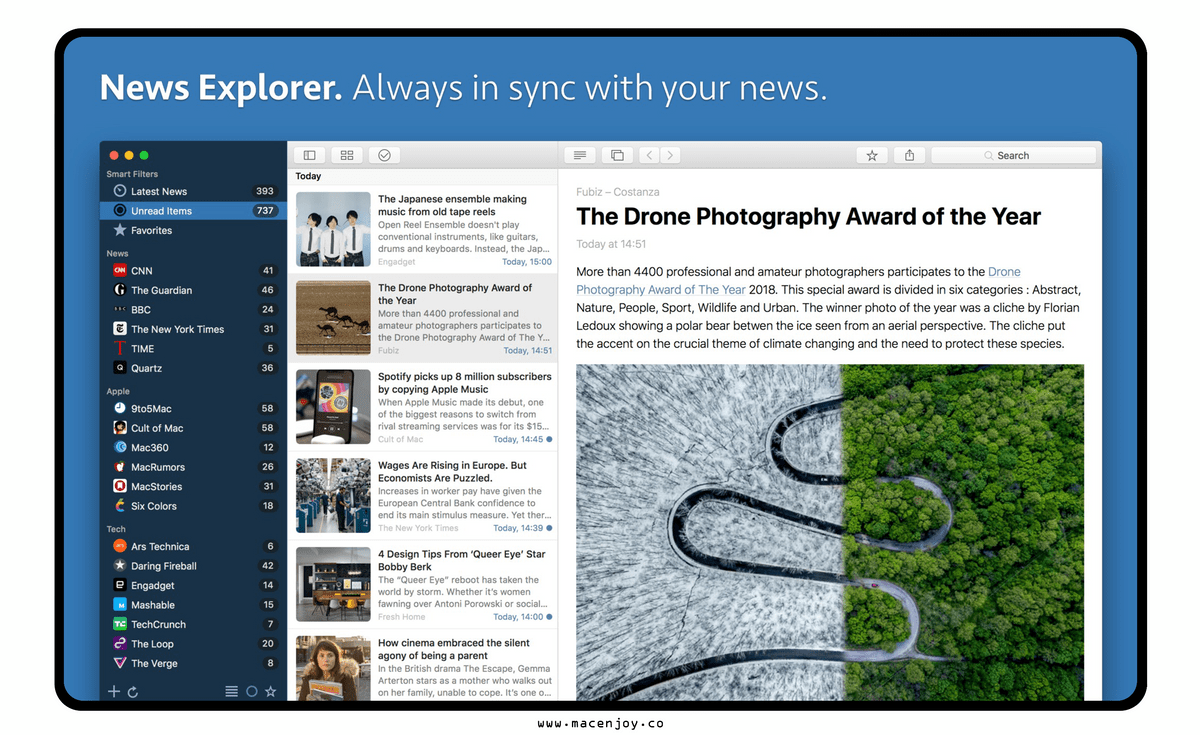Screen dimensions: 1200x735
Task: Open The Guardian feed
Action: pos(193,290)
